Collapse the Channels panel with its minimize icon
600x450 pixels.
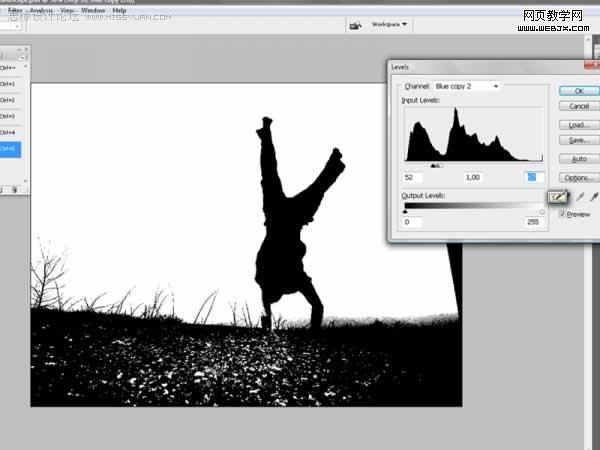click(19, 49)
